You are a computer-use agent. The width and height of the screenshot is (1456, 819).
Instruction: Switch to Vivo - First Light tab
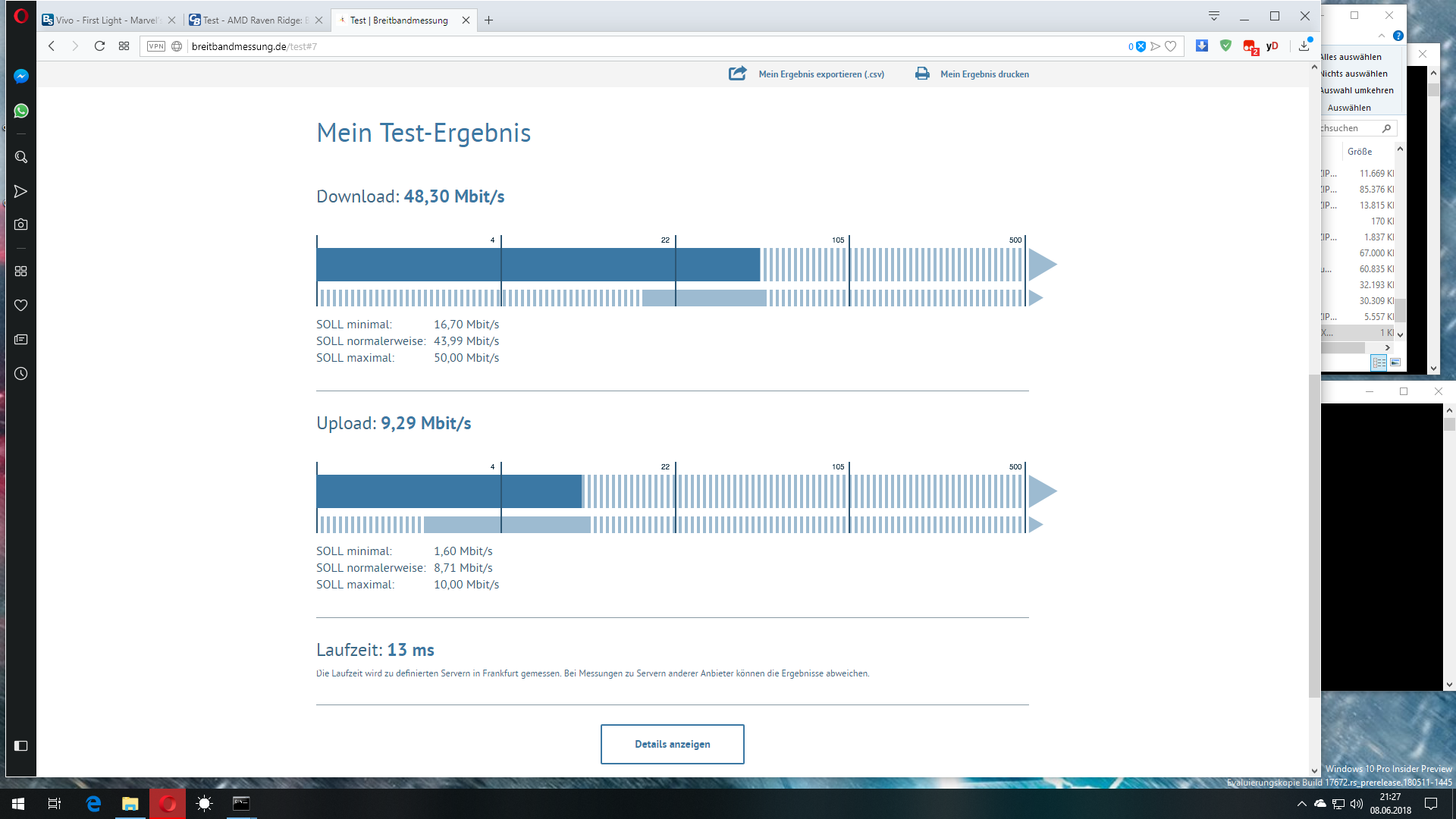coord(106,20)
